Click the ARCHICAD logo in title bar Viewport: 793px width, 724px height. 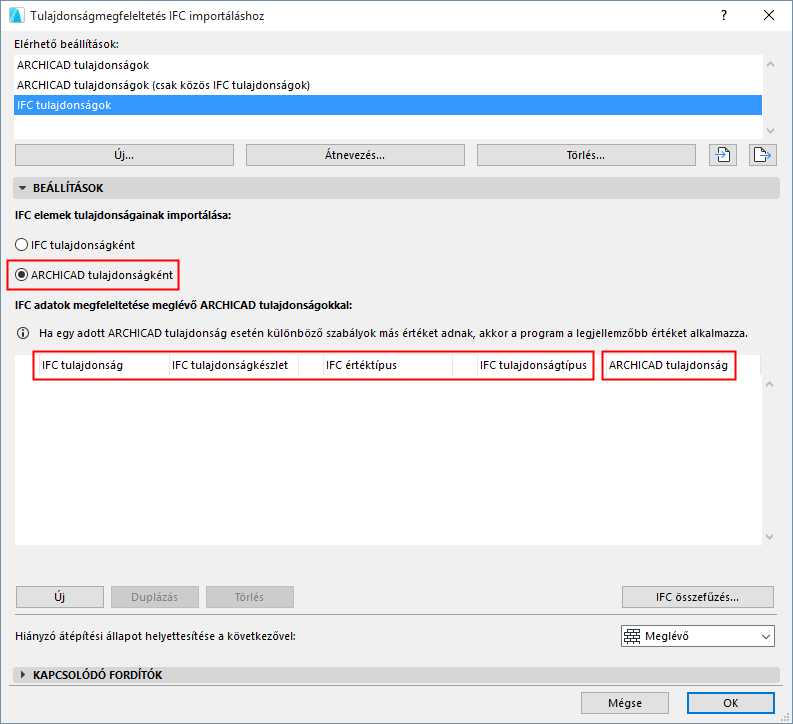click(17, 15)
